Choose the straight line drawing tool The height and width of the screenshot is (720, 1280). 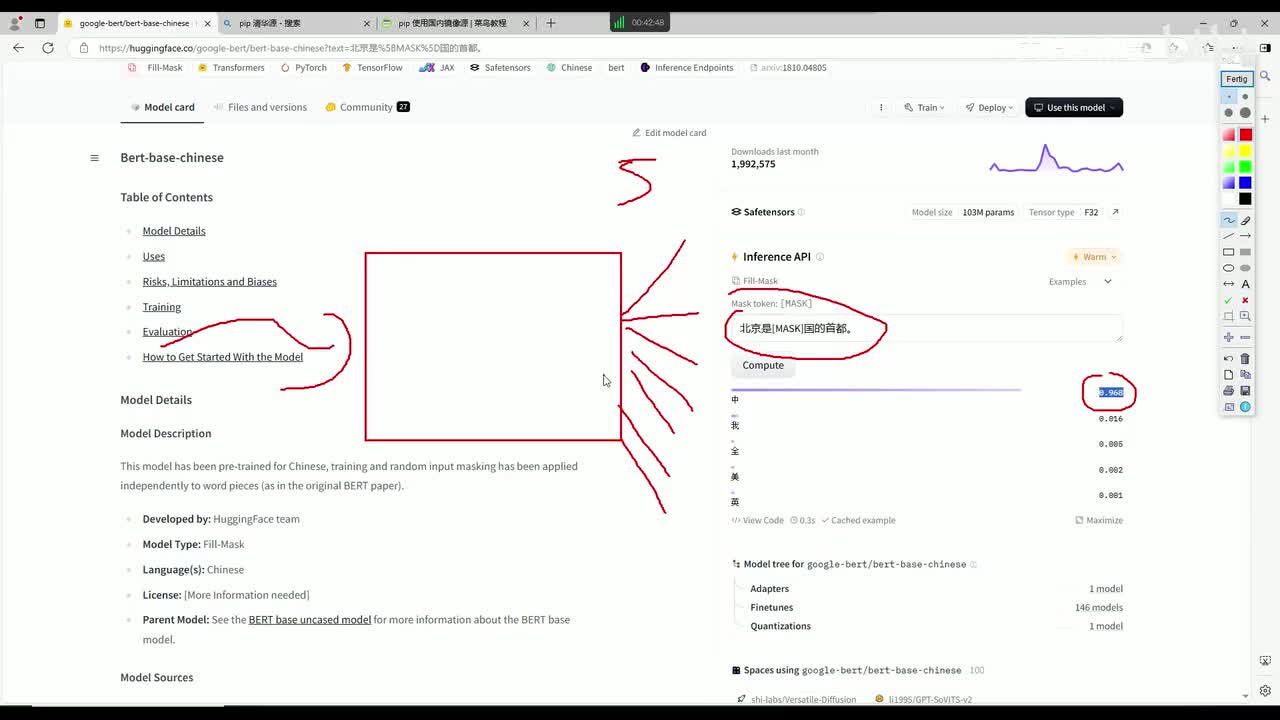tap(1229, 236)
